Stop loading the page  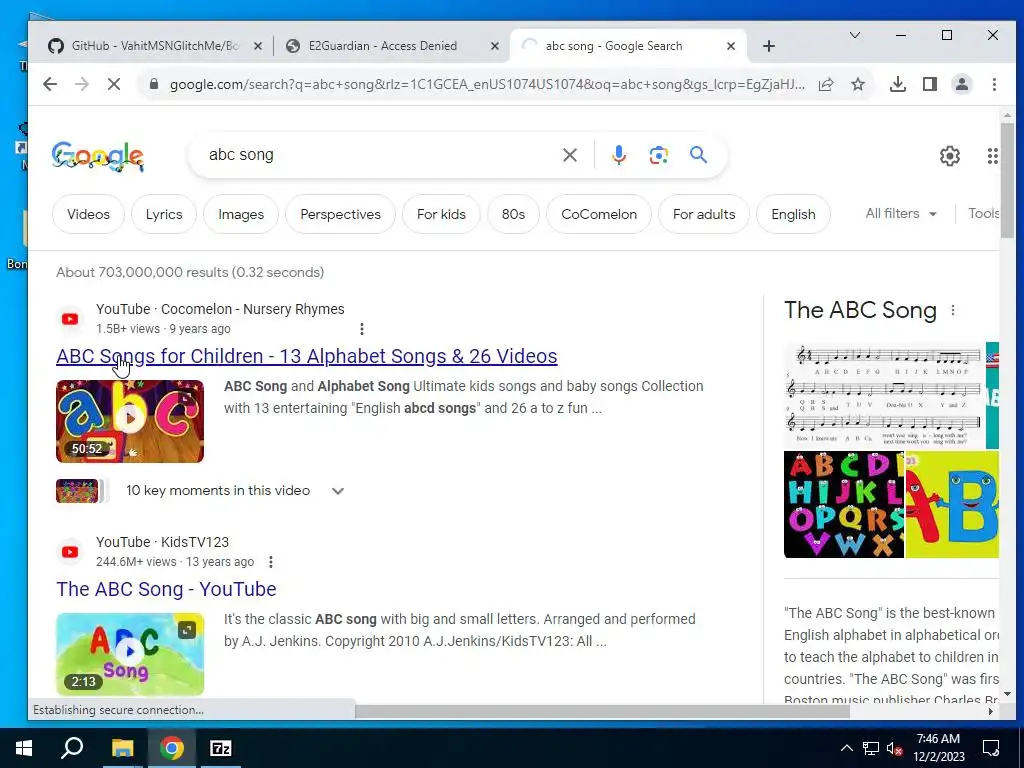114,84
